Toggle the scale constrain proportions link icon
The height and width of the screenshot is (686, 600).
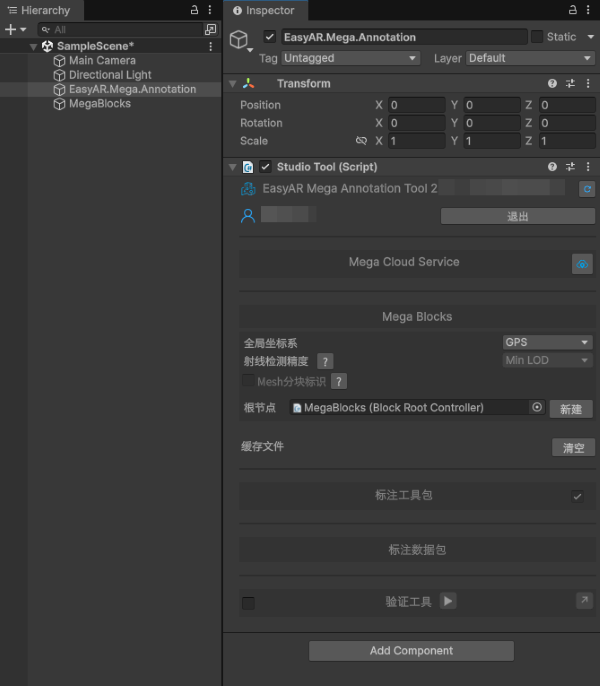point(361,141)
